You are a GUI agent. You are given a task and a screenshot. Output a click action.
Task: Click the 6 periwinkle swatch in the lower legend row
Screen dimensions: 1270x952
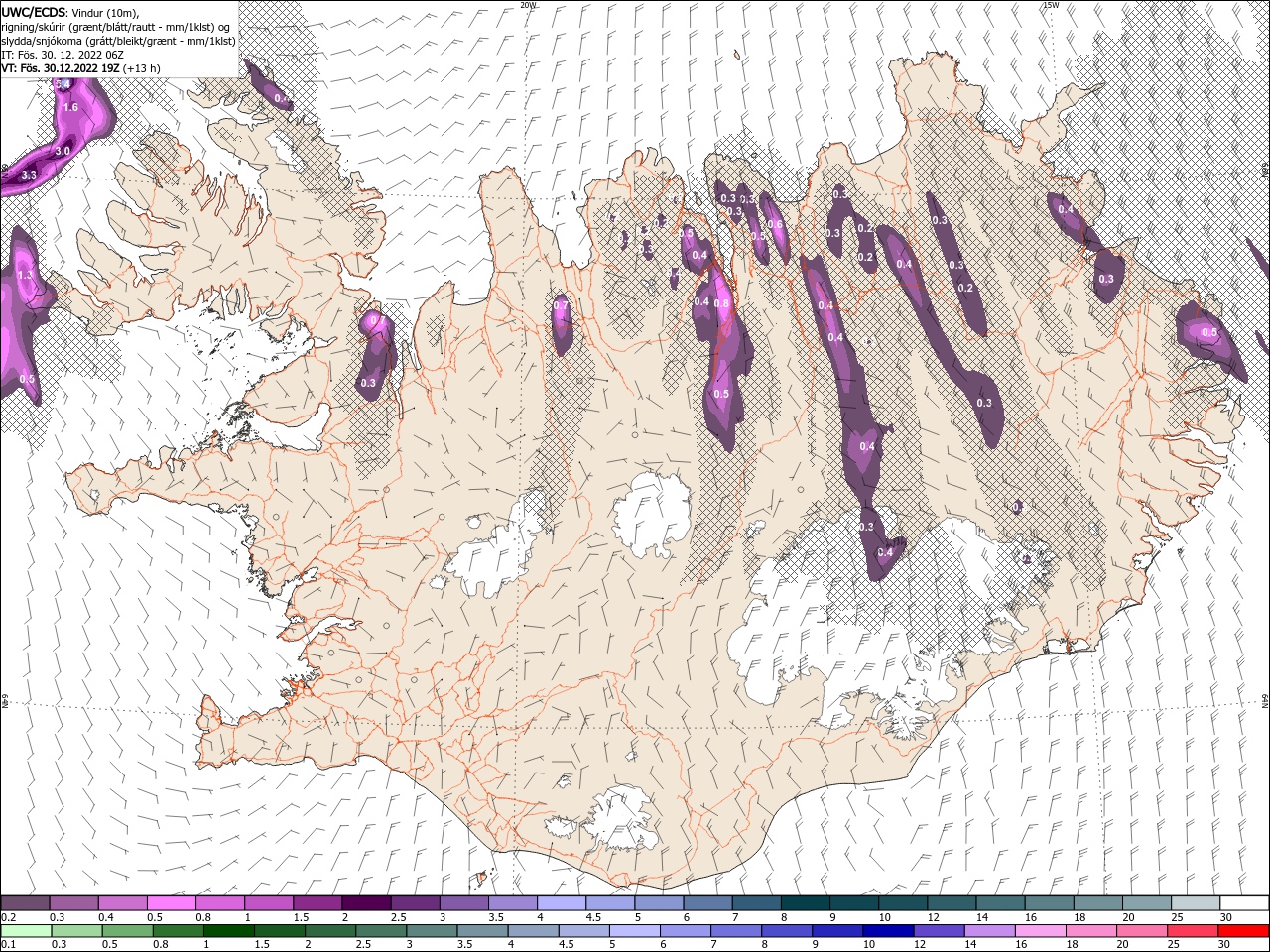pos(685,930)
